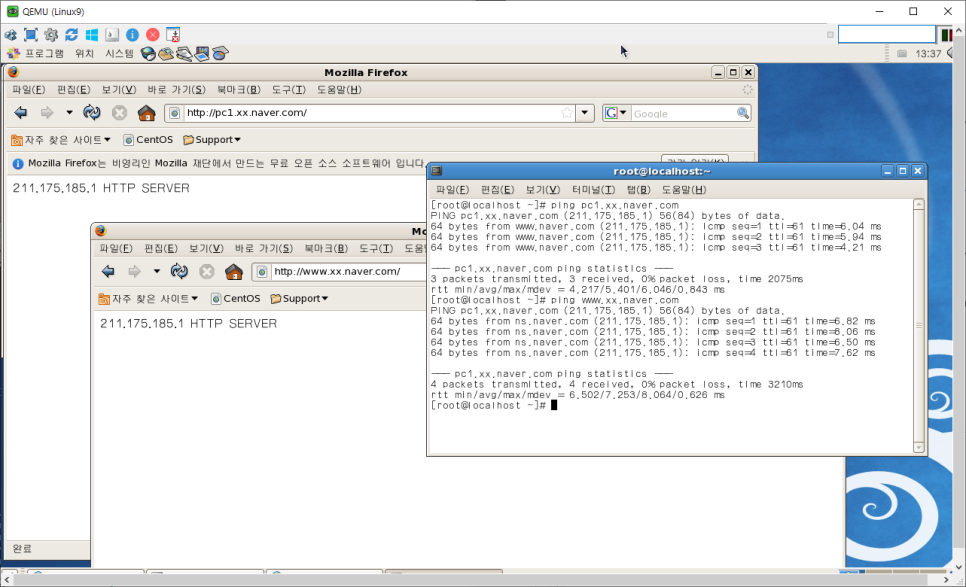This screenshot has height=587, width=966.
Task: Go back in the pc1.xx.naver.com Firefox window
Action: coord(21,113)
